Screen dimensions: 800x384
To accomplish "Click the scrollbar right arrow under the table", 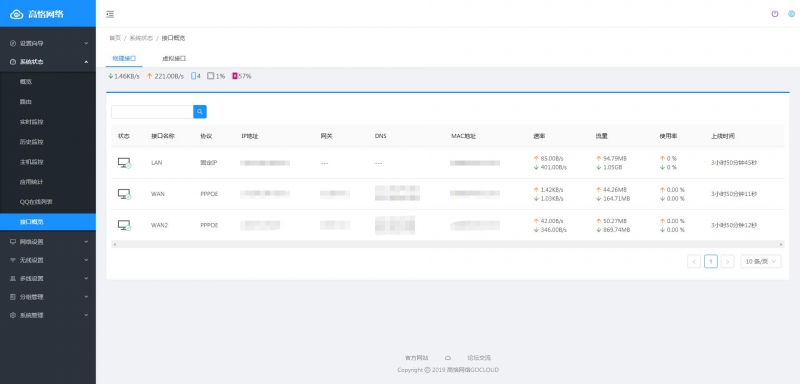I will pyautogui.click(x=781, y=245).
